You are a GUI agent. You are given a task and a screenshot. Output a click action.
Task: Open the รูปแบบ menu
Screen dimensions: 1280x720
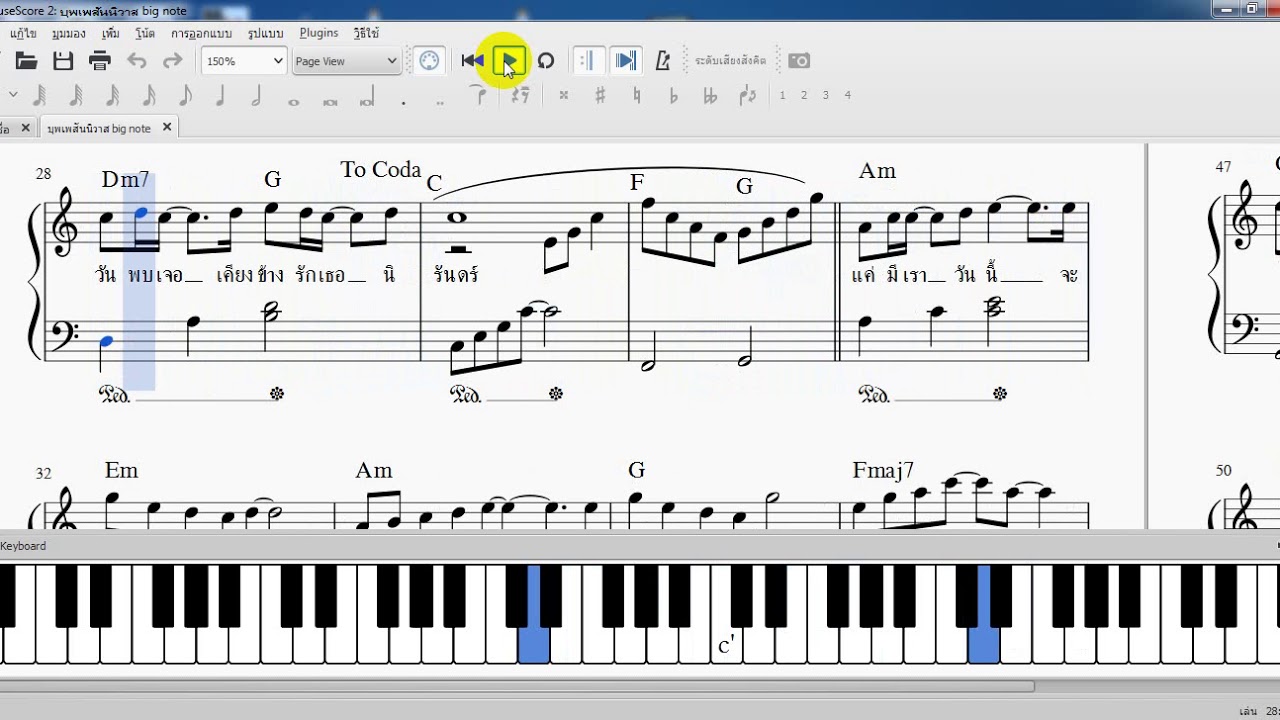click(265, 33)
